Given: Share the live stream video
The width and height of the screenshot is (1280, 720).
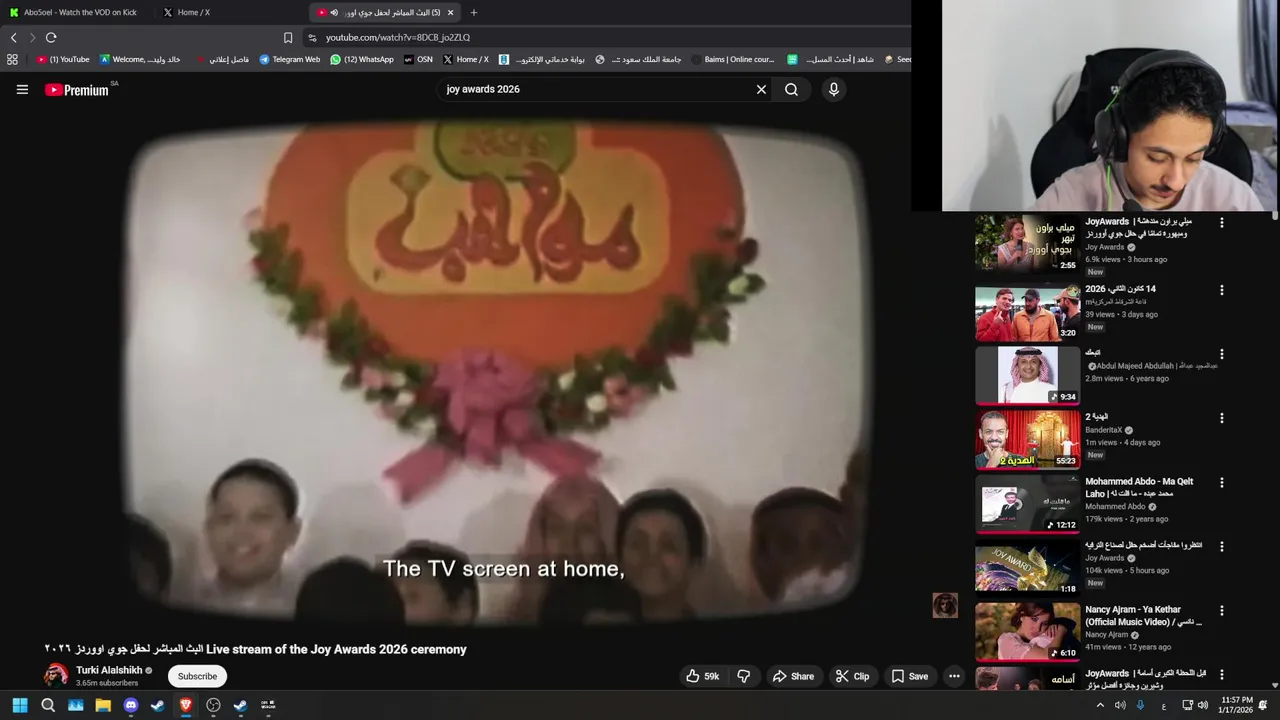Looking at the screenshot, I should [x=793, y=676].
